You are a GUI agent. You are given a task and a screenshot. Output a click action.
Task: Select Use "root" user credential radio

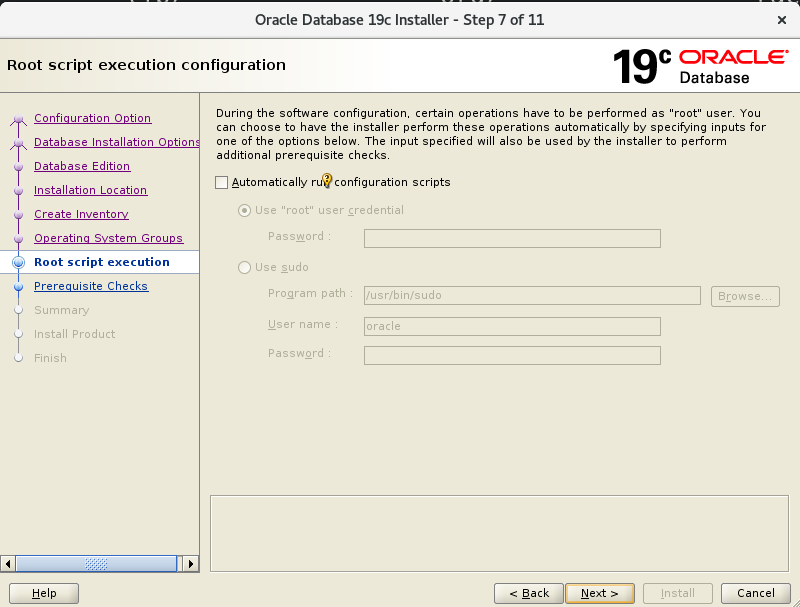click(244, 210)
